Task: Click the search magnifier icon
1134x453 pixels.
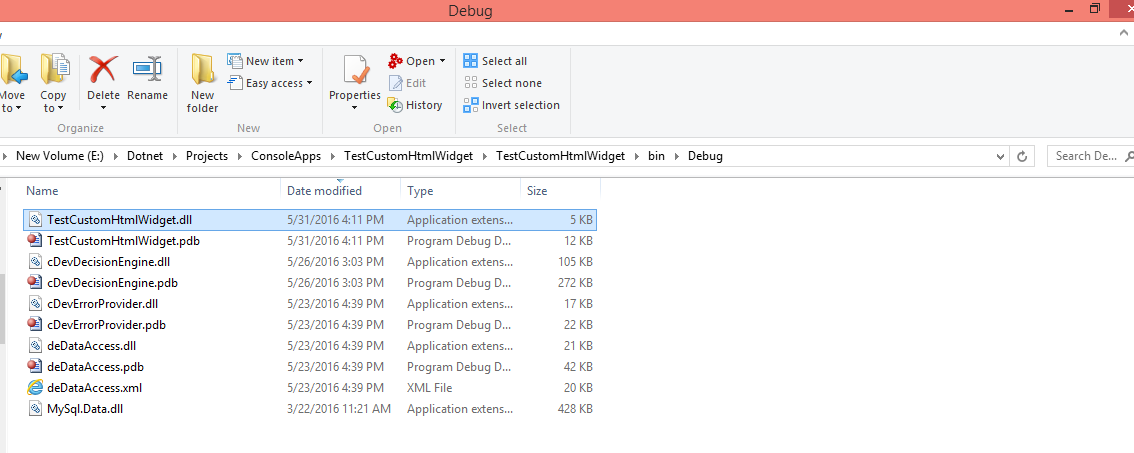Action: coord(1128,156)
